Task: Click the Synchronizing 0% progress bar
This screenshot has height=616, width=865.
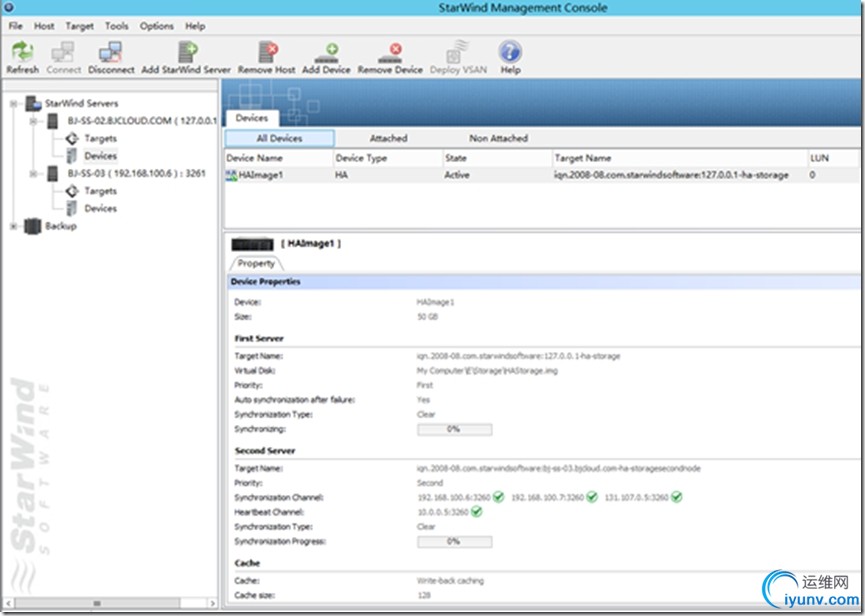Action: pos(455,429)
